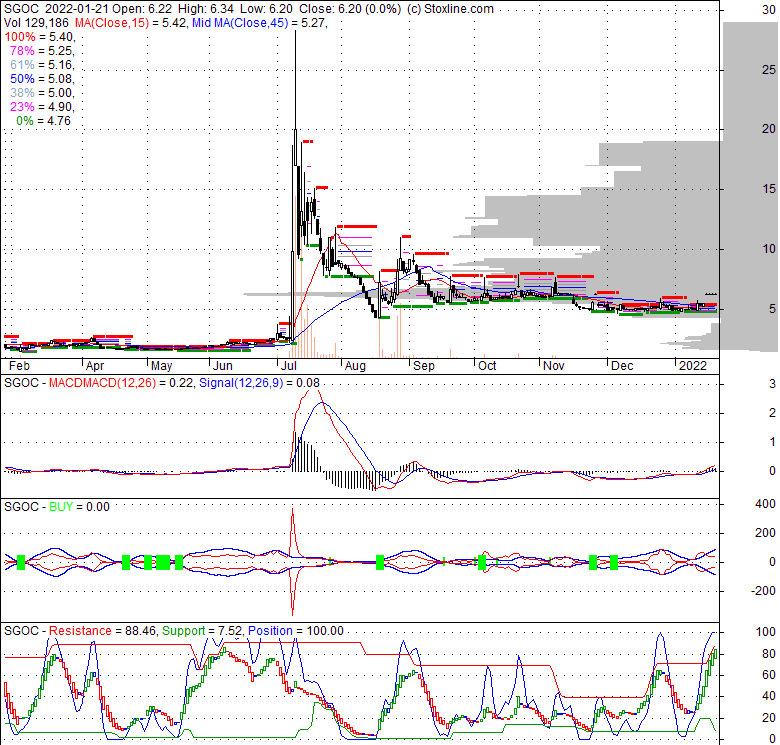Select the 78% = 5.25 Fibonacci level
Screen dimensions: 780x745
coord(42,51)
